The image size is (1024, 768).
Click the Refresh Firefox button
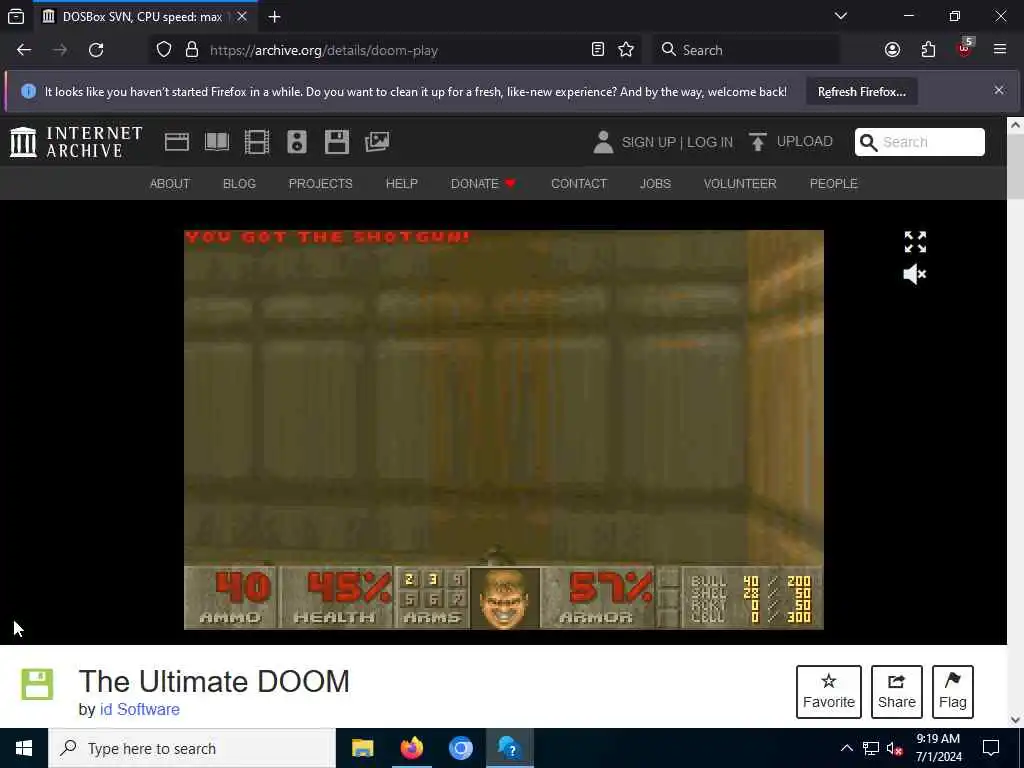point(861,92)
